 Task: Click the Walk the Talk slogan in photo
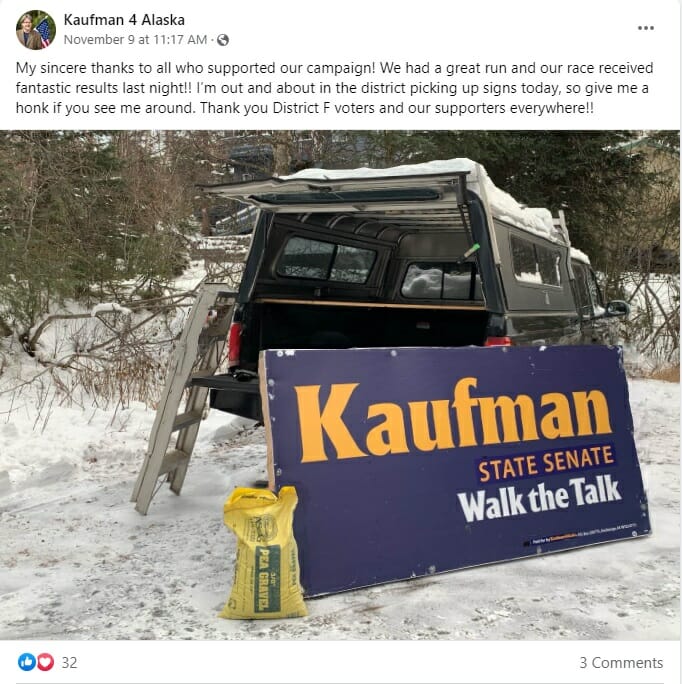click(x=539, y=499)
